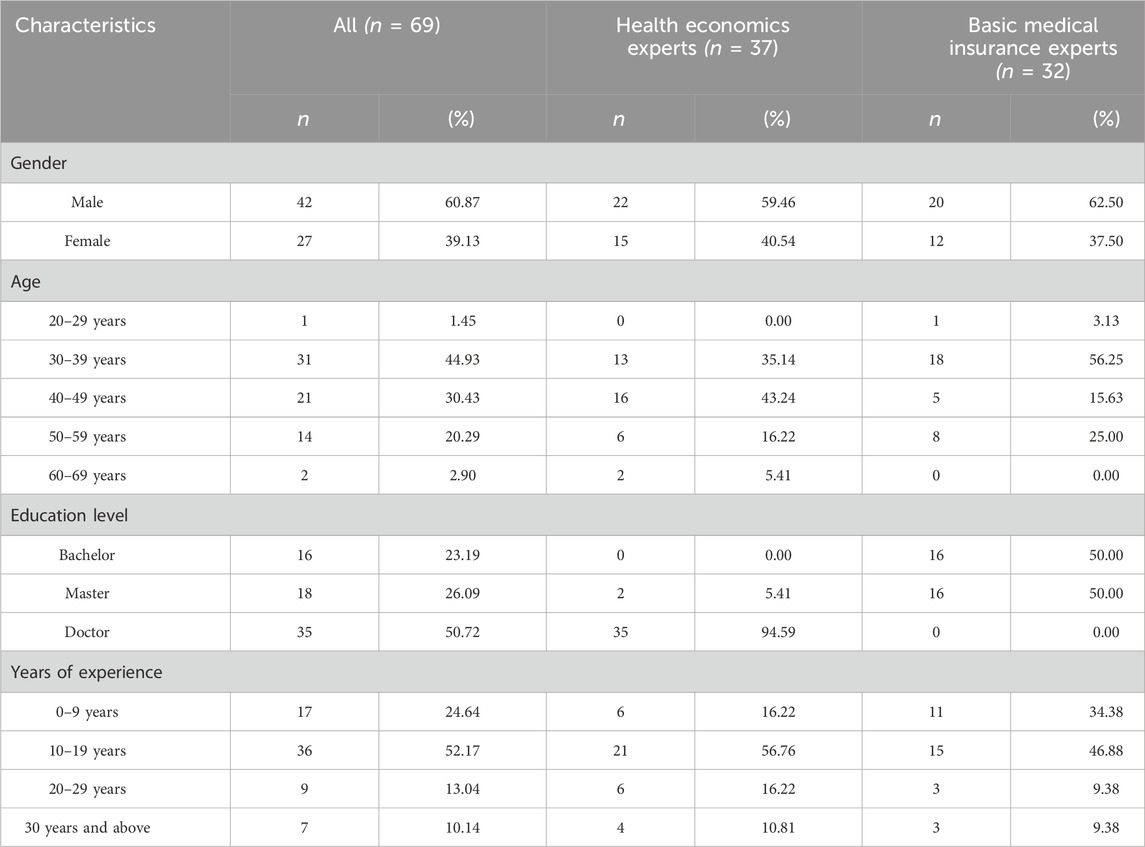Select the Male row label

coord(87,202)
